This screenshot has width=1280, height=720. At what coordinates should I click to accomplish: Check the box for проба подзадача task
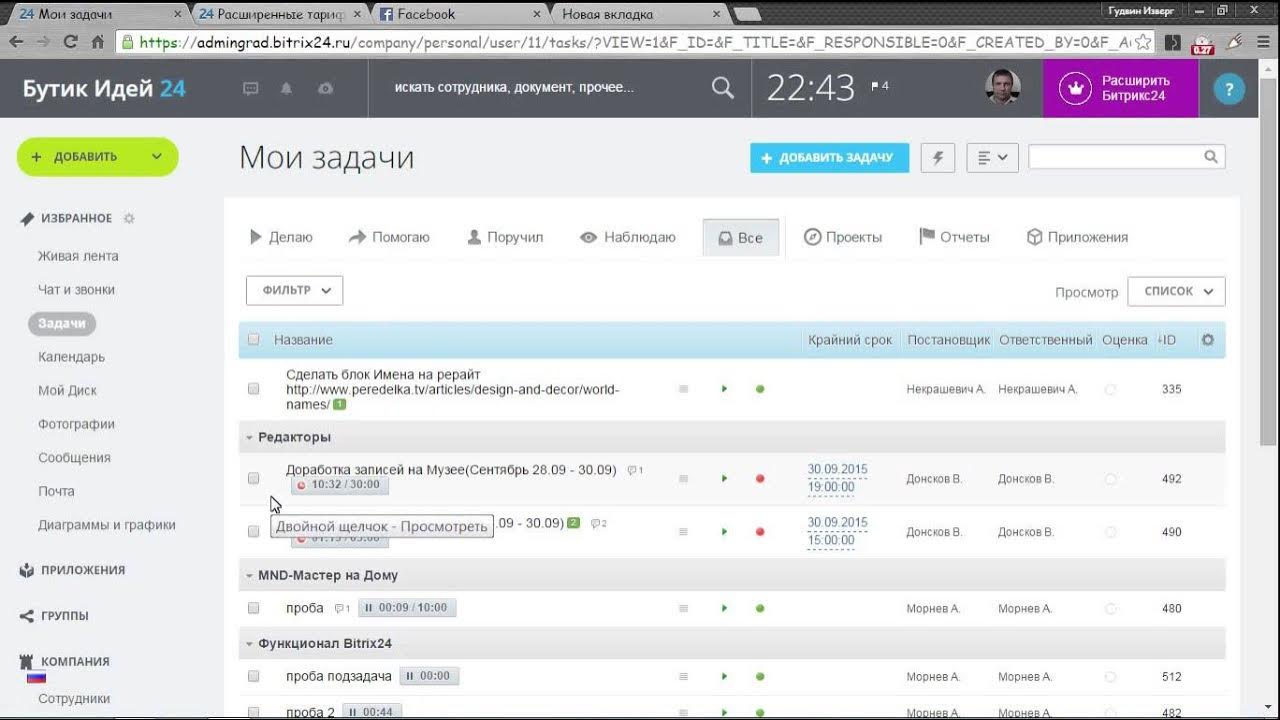tap(253, 676)
